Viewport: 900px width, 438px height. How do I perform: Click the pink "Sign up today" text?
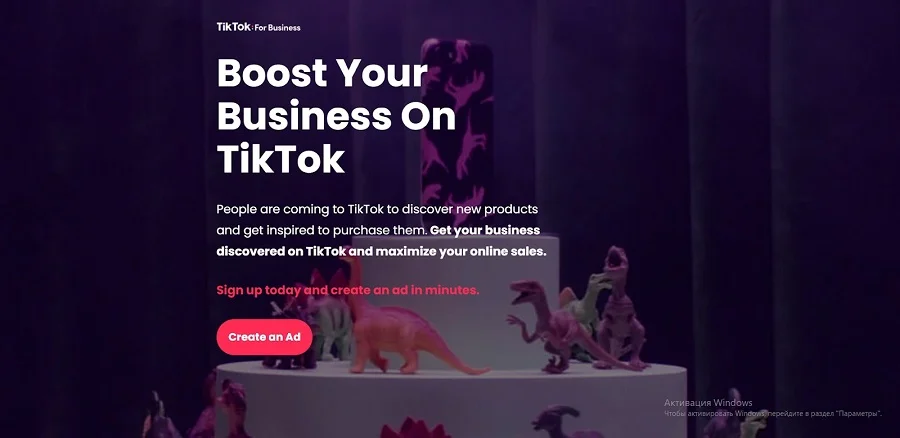(347, 290)
